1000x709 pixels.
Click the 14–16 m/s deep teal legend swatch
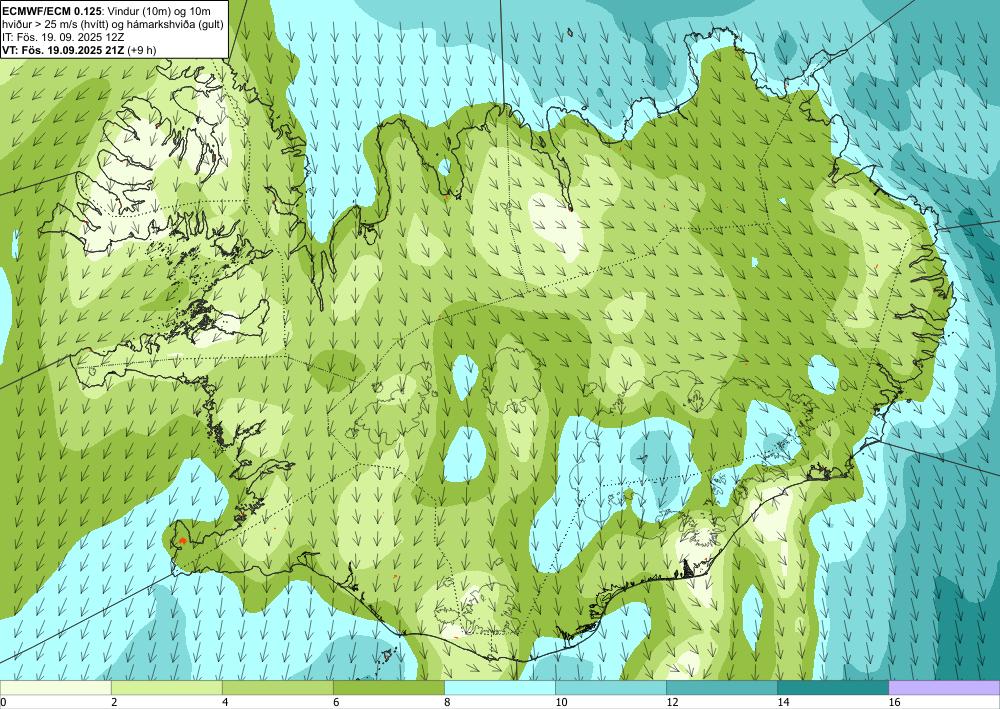(832, 687)
